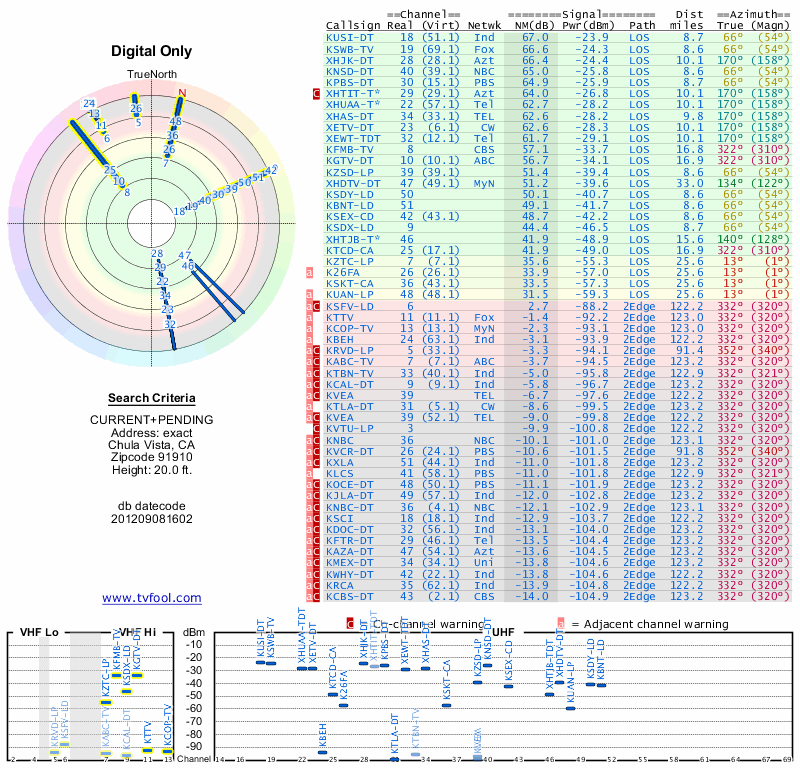This screenshot has height=768, width=800.
Task: Click the 'a' warning marker beside KBEH
Action: coord(309,339)
